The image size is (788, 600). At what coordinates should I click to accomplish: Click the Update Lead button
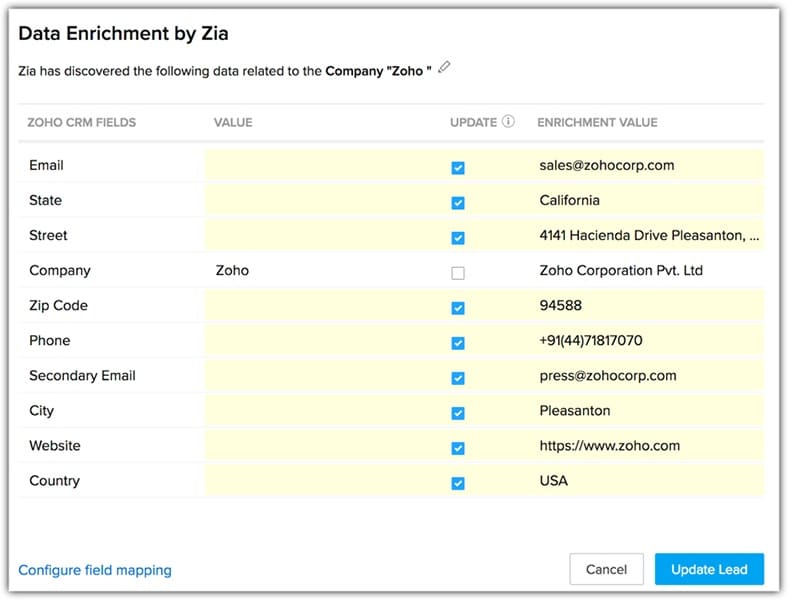point(709,569)
